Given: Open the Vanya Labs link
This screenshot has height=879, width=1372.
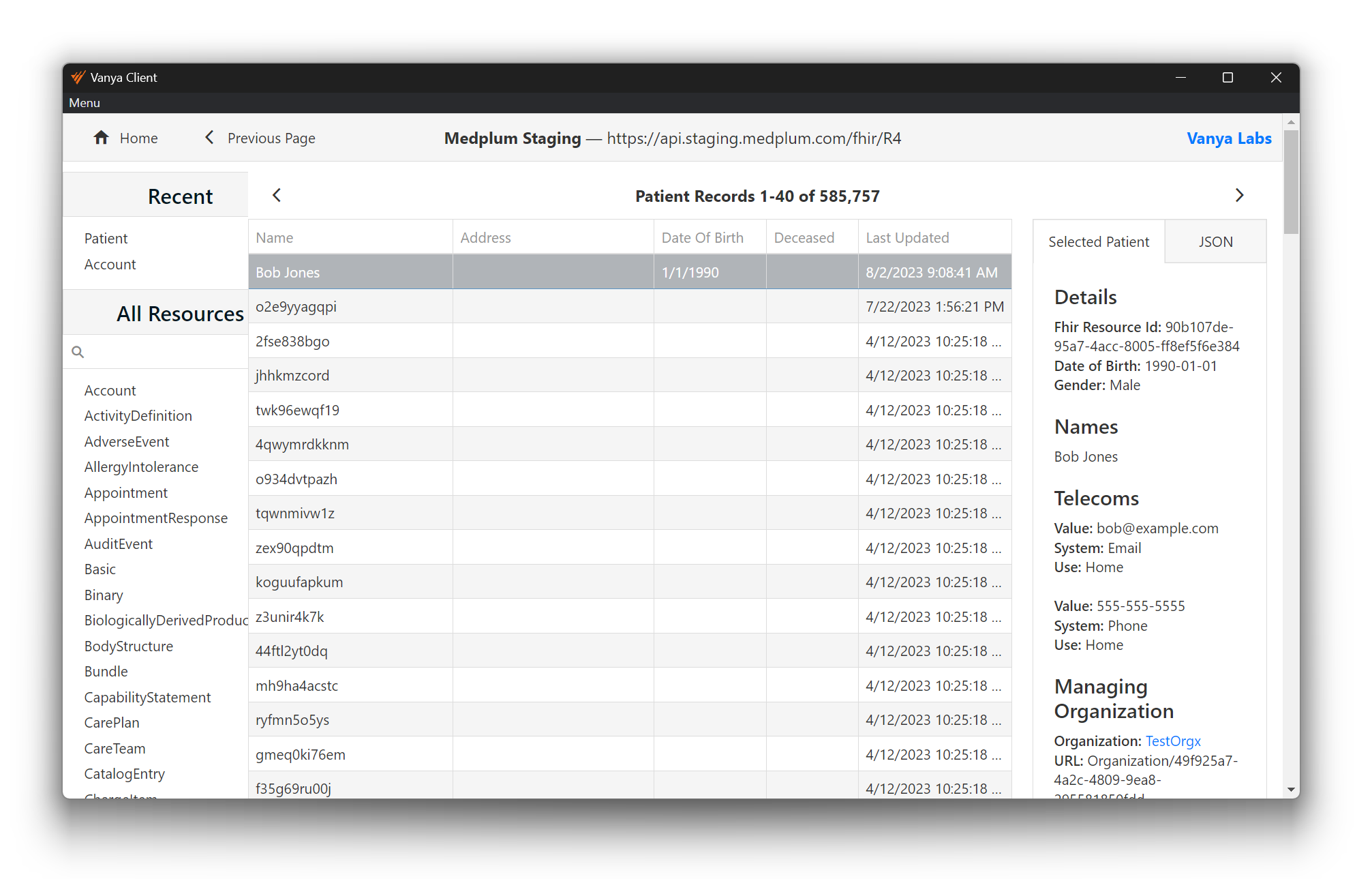Looking at the screenshot, I should pyautogui.click(x=1229, y=138).
